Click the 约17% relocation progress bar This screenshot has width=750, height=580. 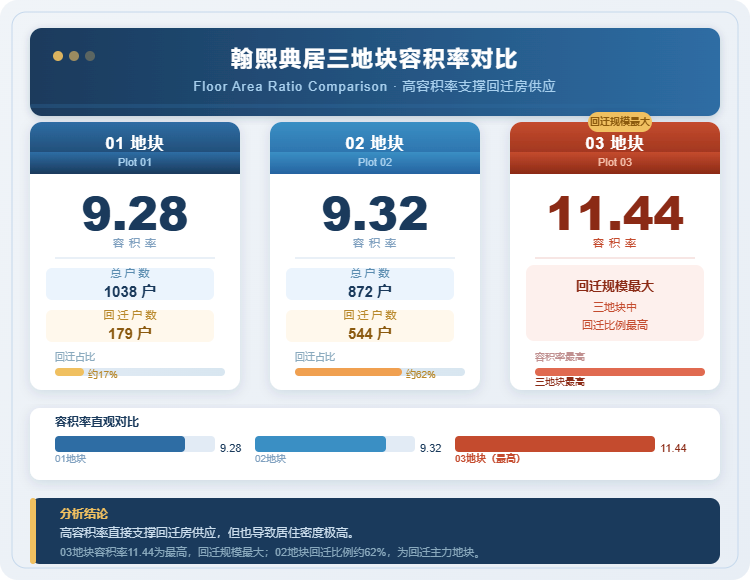(140, 372)
